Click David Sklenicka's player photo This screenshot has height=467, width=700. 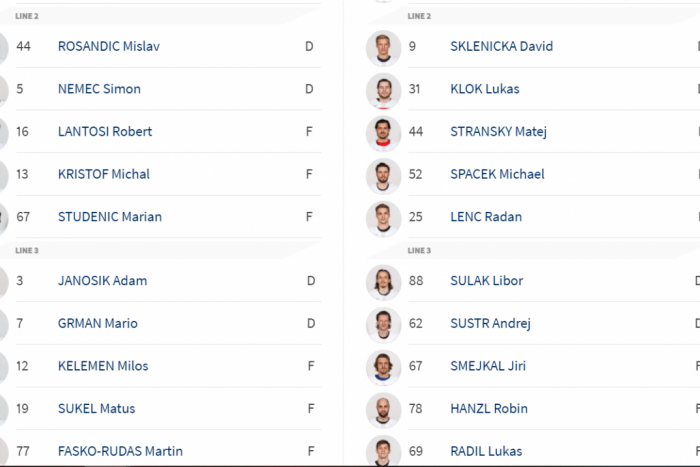[383, 47]
